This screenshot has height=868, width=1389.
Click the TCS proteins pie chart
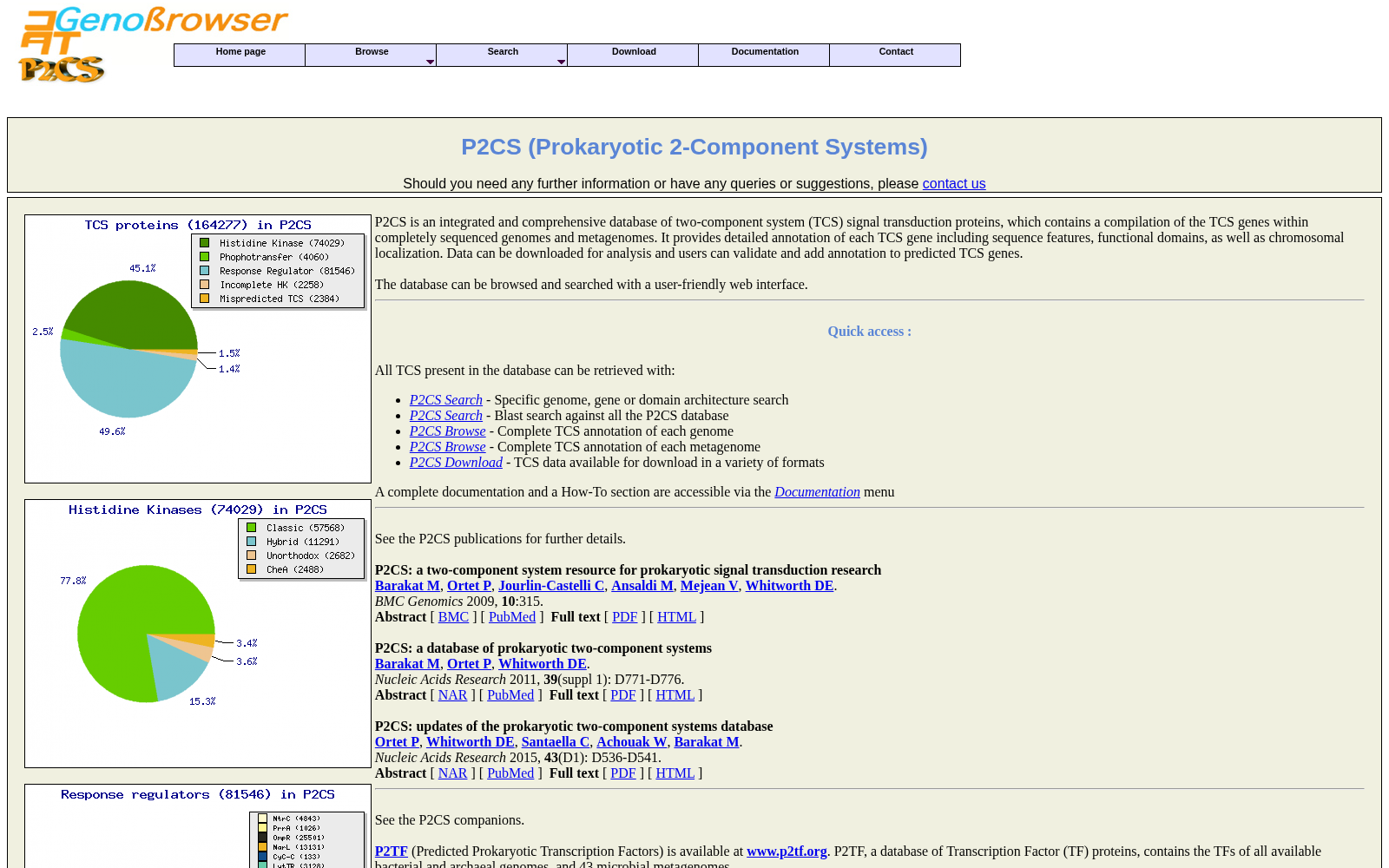(x=129, y=349)
